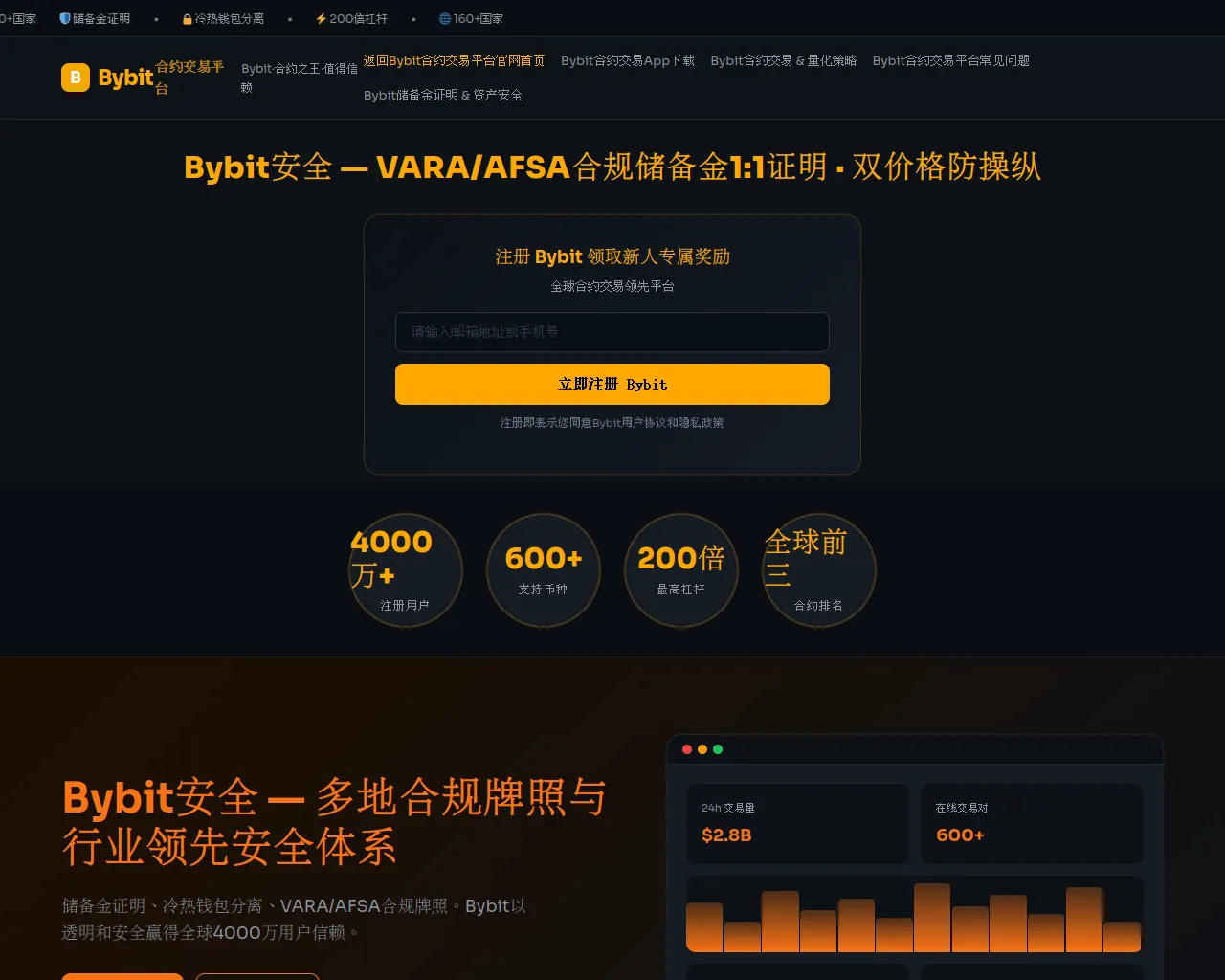Click the red dot in mock window

(687, 749)
